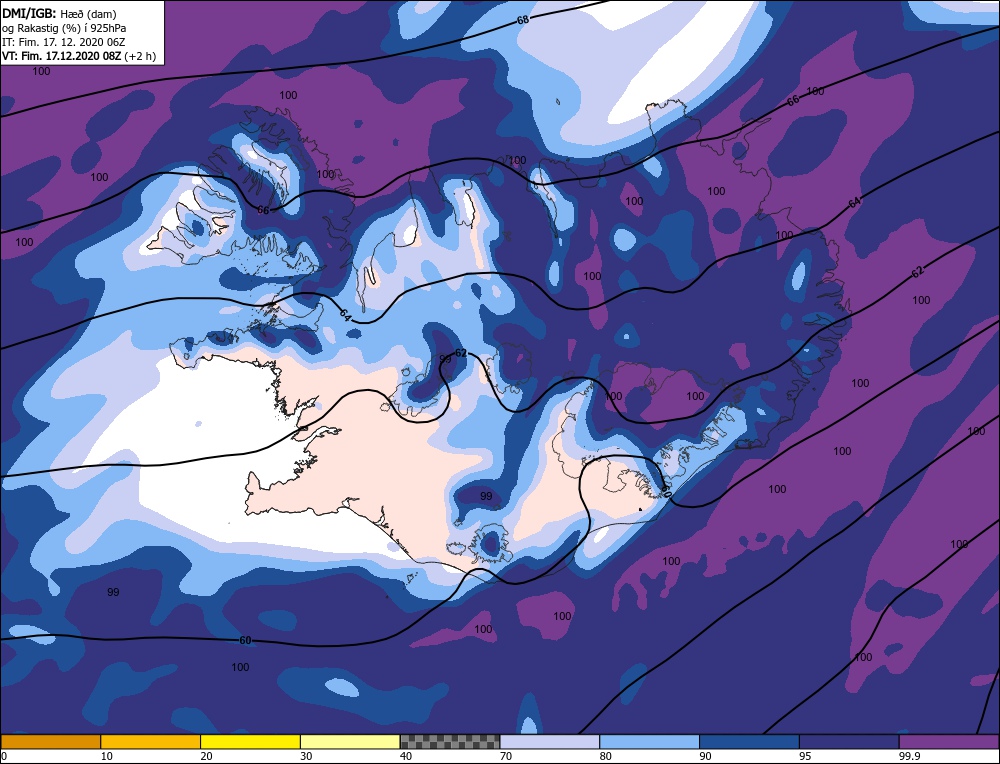The image size is (1000, 764).
Task: Click the legend tick label '80'
Action: click(605, 756)
